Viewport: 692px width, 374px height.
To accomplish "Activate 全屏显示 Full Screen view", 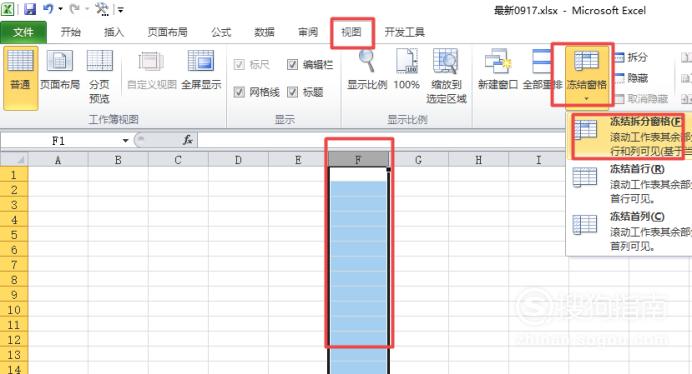I will 201,71.
